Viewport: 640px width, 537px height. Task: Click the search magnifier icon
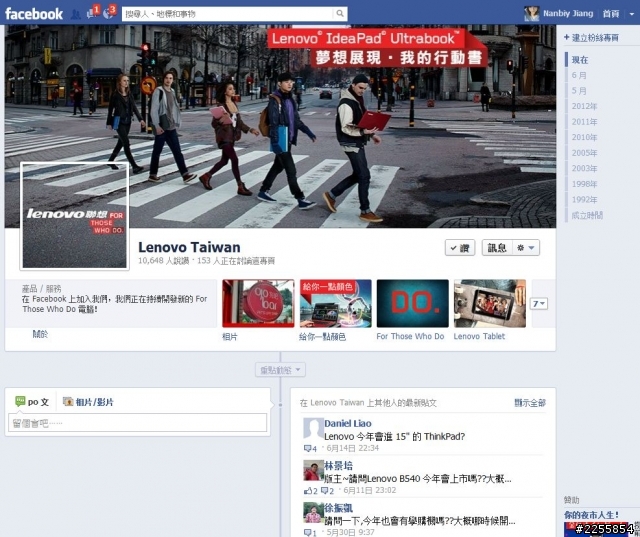click(340, 14)
